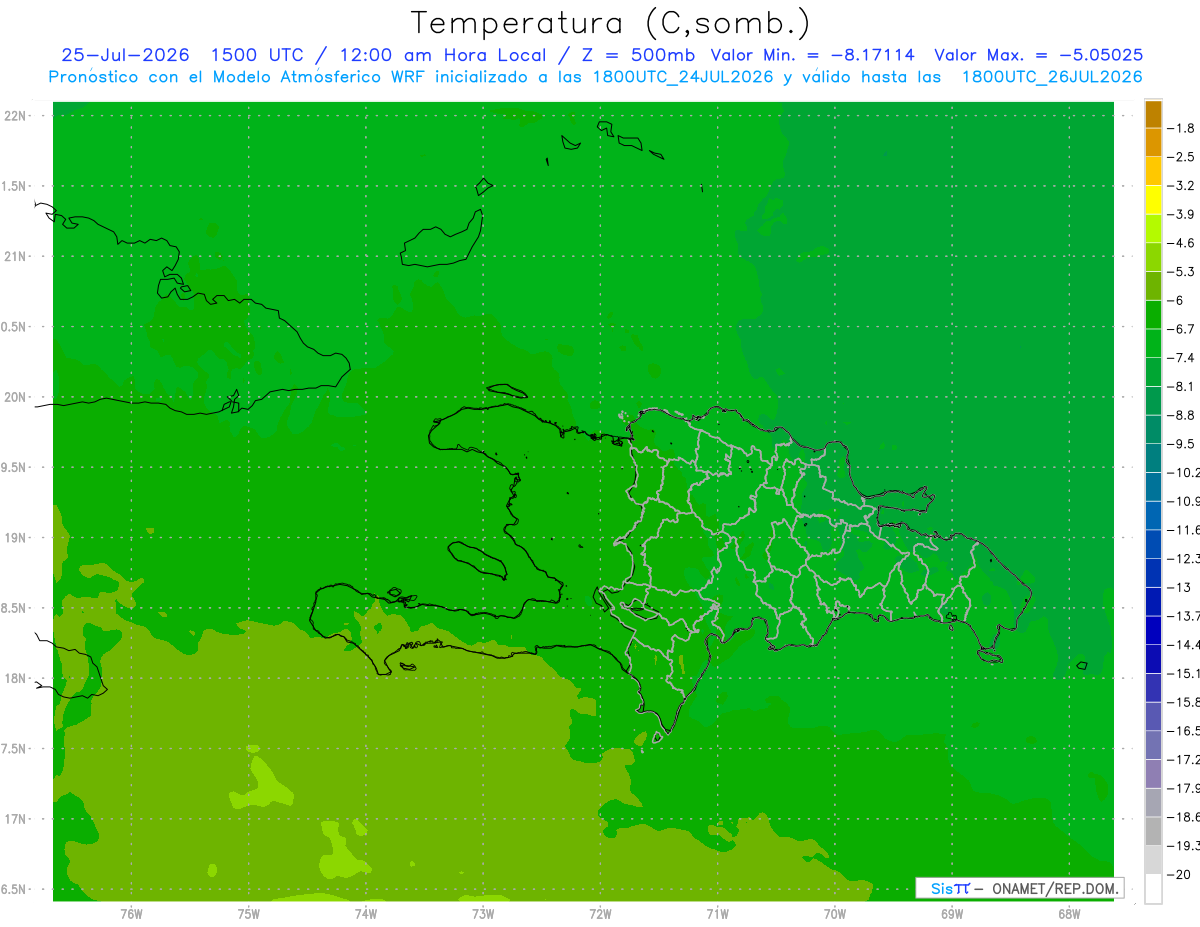Click the 76W longitude label

[131, 914]
